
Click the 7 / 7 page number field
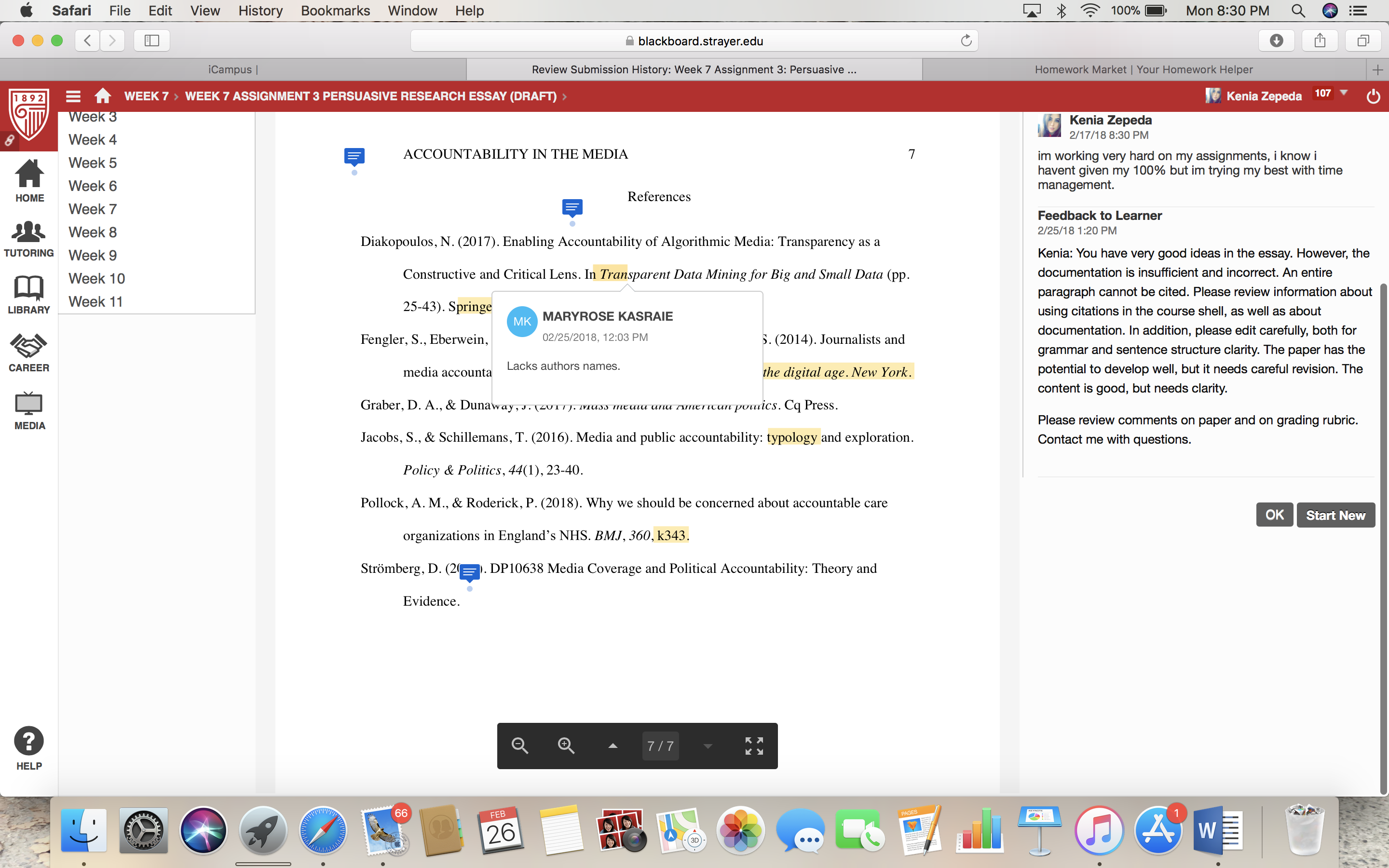coord(660,746)
